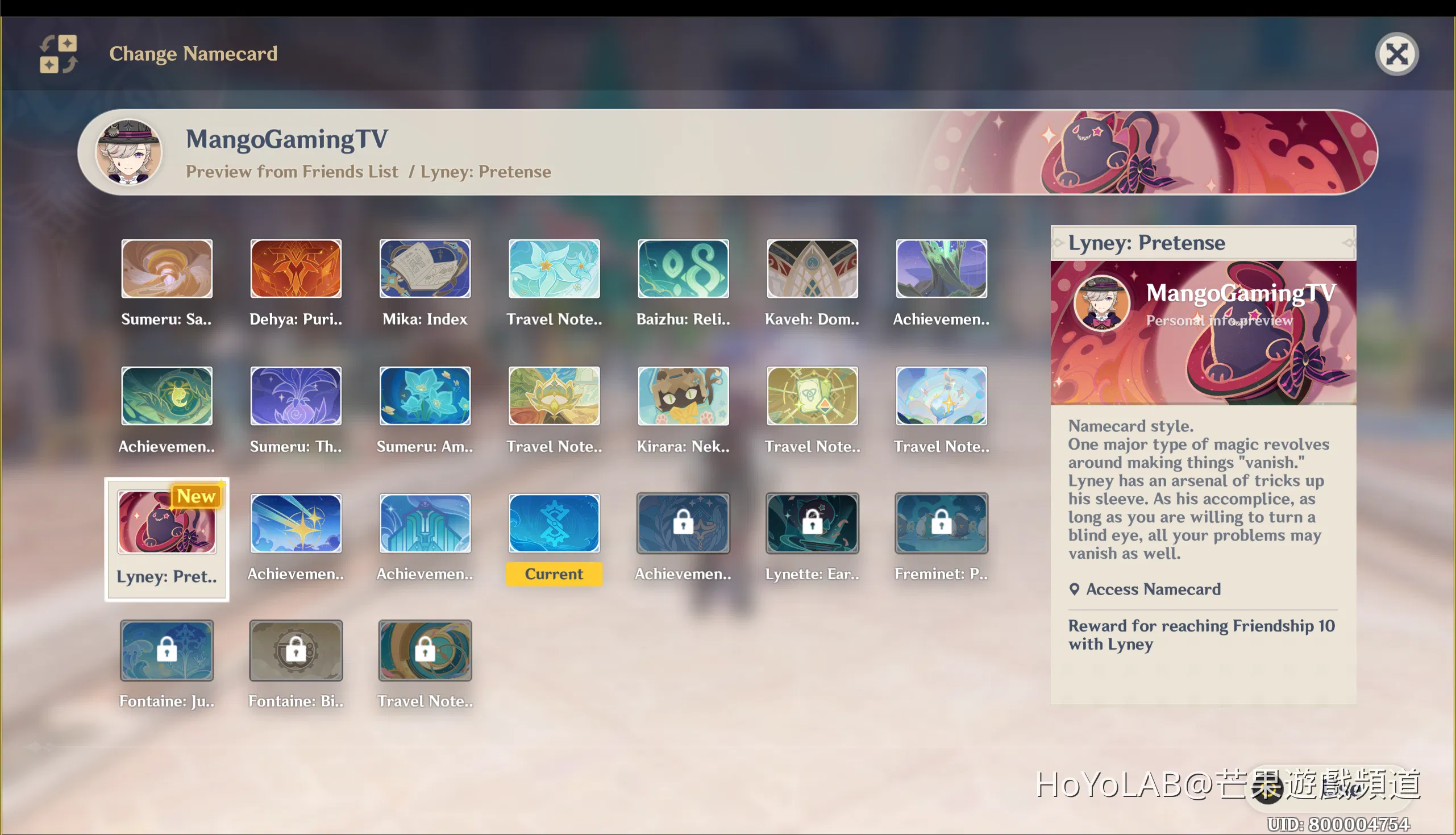1456x835 pixels.
Task: Click the locked Lynette: Ear.. namecard
Action: pos(812,523)
